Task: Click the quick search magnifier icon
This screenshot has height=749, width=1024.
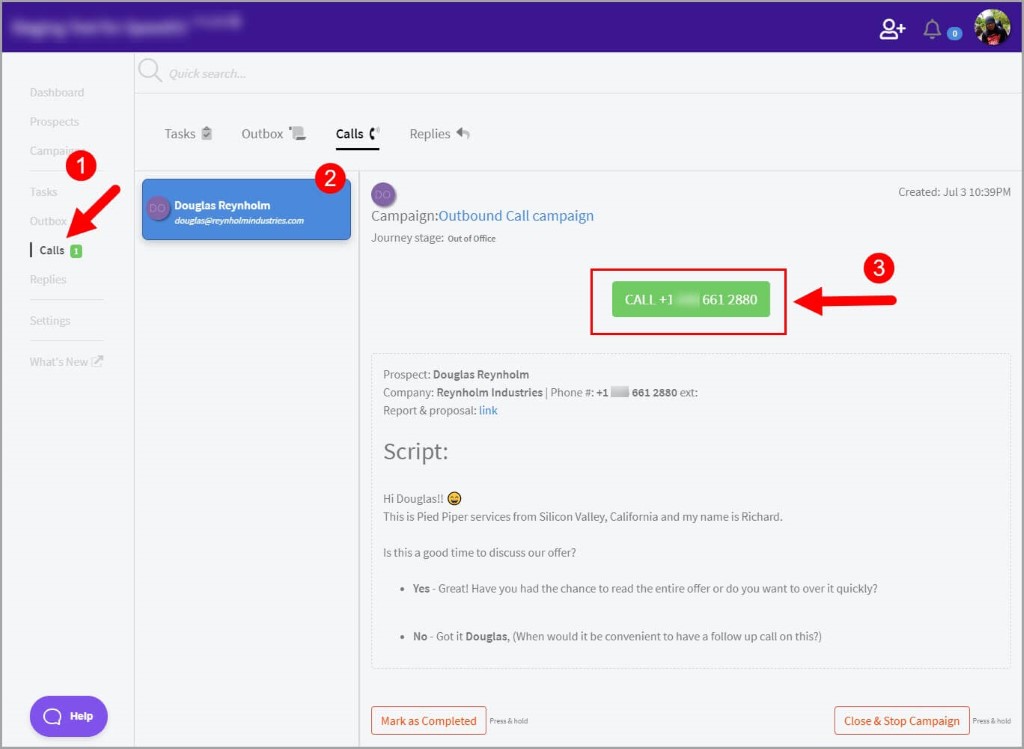Action: pos(149,71)
